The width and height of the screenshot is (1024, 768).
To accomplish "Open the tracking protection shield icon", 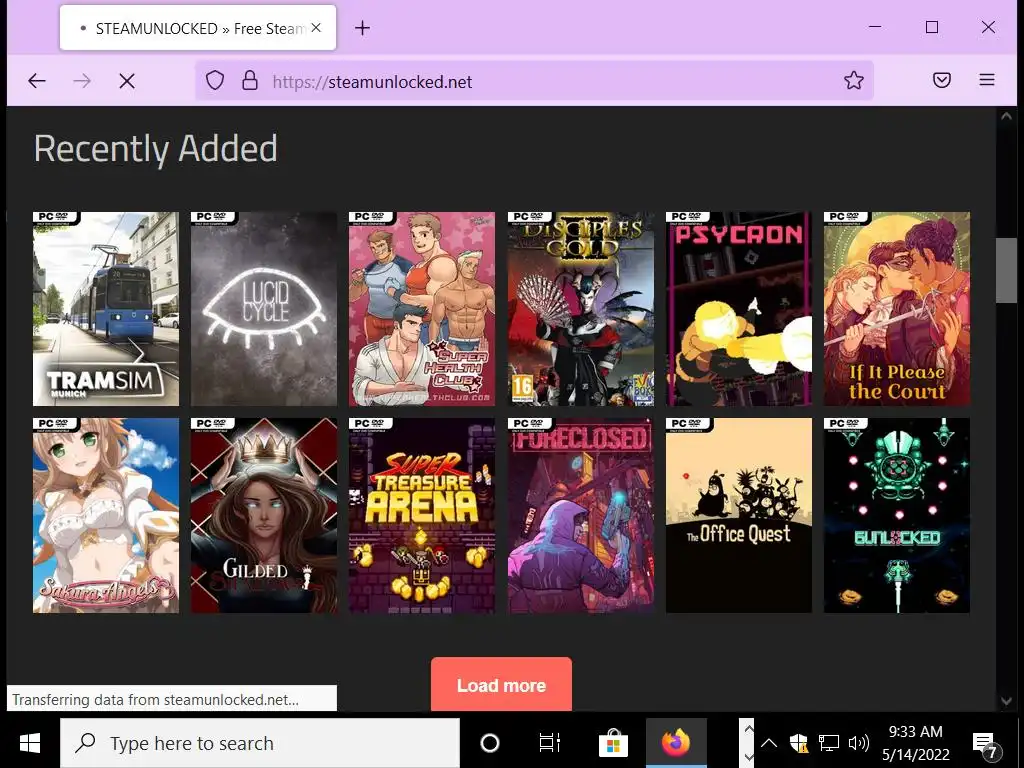I will pyautogui.click(x=215, y=81).
